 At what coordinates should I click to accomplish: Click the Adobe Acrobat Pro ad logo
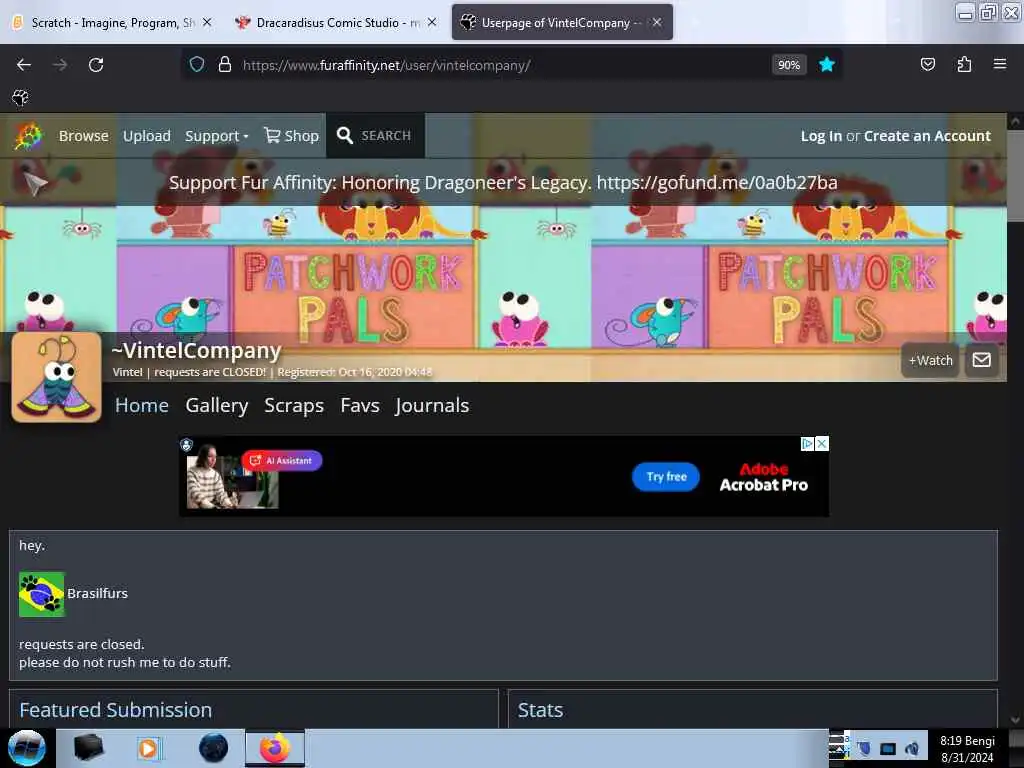[x=763, y=477]
